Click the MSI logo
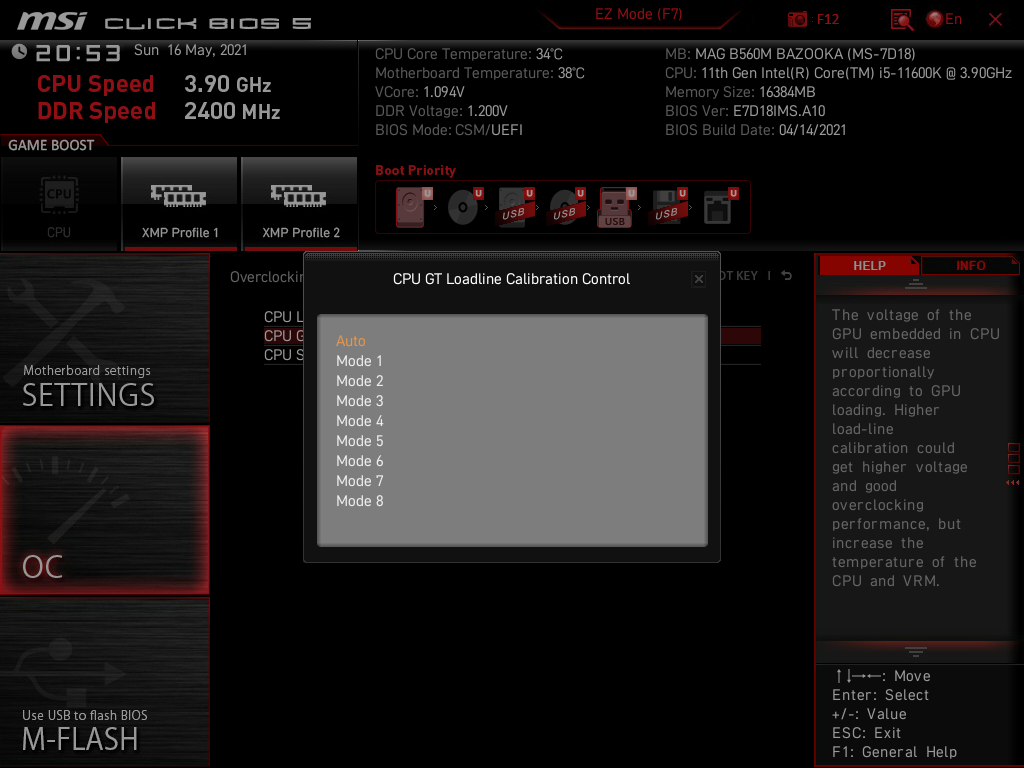The image size is (1024, 768). 52,21
